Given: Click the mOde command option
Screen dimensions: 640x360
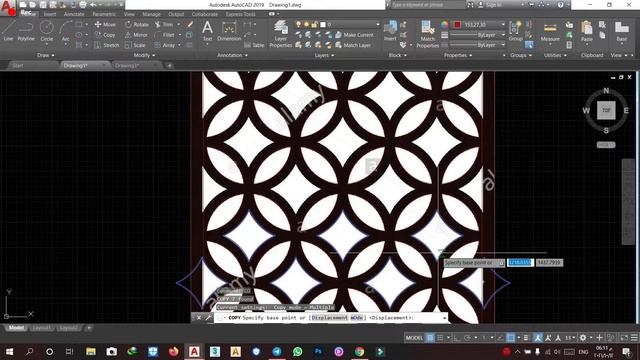Looking at the screenshot, I should click(356, 318).
